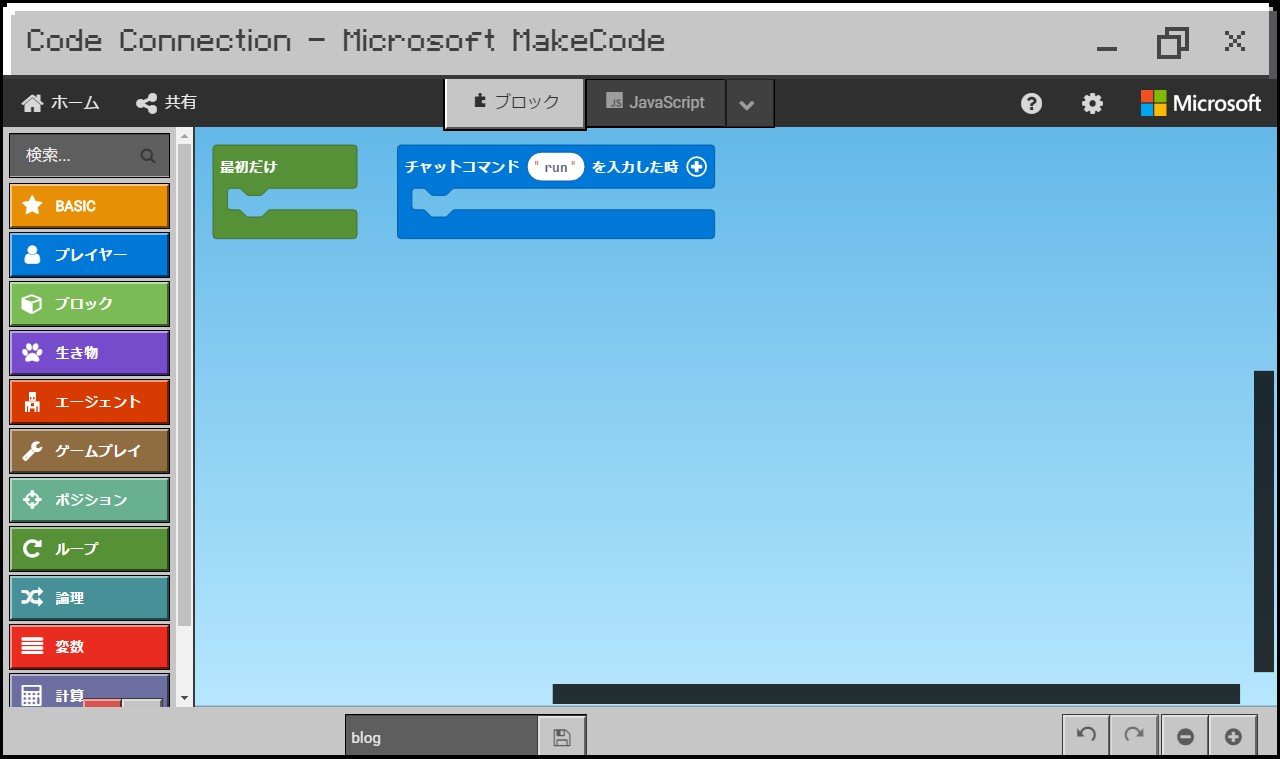Add argument with plus icon on chat block
The width and height of the screenshot is (1280, 759).
click(696, 167)
